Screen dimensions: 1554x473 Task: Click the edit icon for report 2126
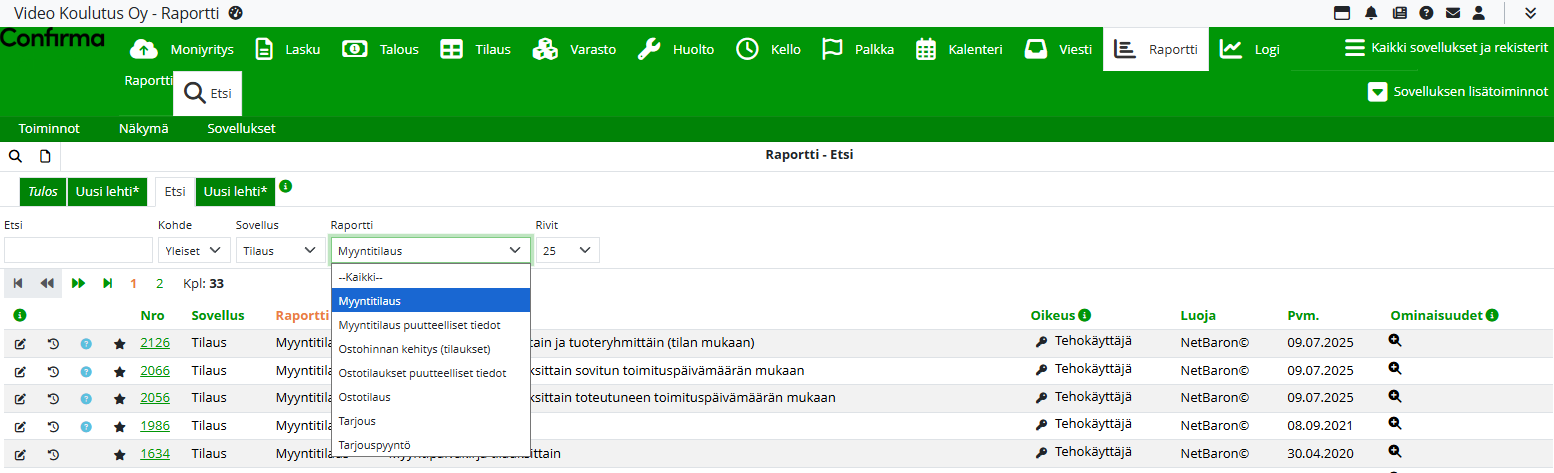point(20,344)
